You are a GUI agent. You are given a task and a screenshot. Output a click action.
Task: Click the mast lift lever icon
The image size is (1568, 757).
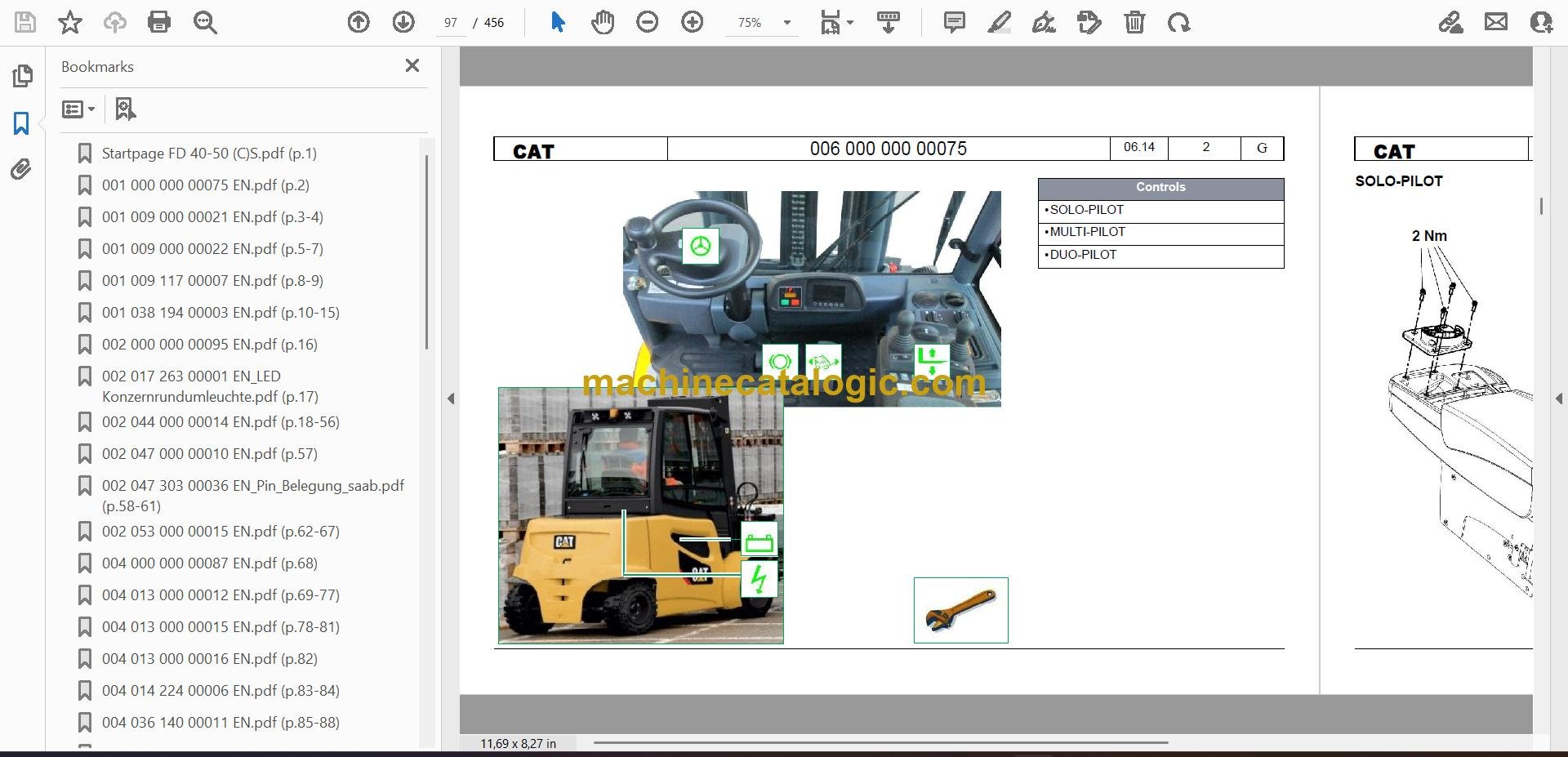[931, 360]
